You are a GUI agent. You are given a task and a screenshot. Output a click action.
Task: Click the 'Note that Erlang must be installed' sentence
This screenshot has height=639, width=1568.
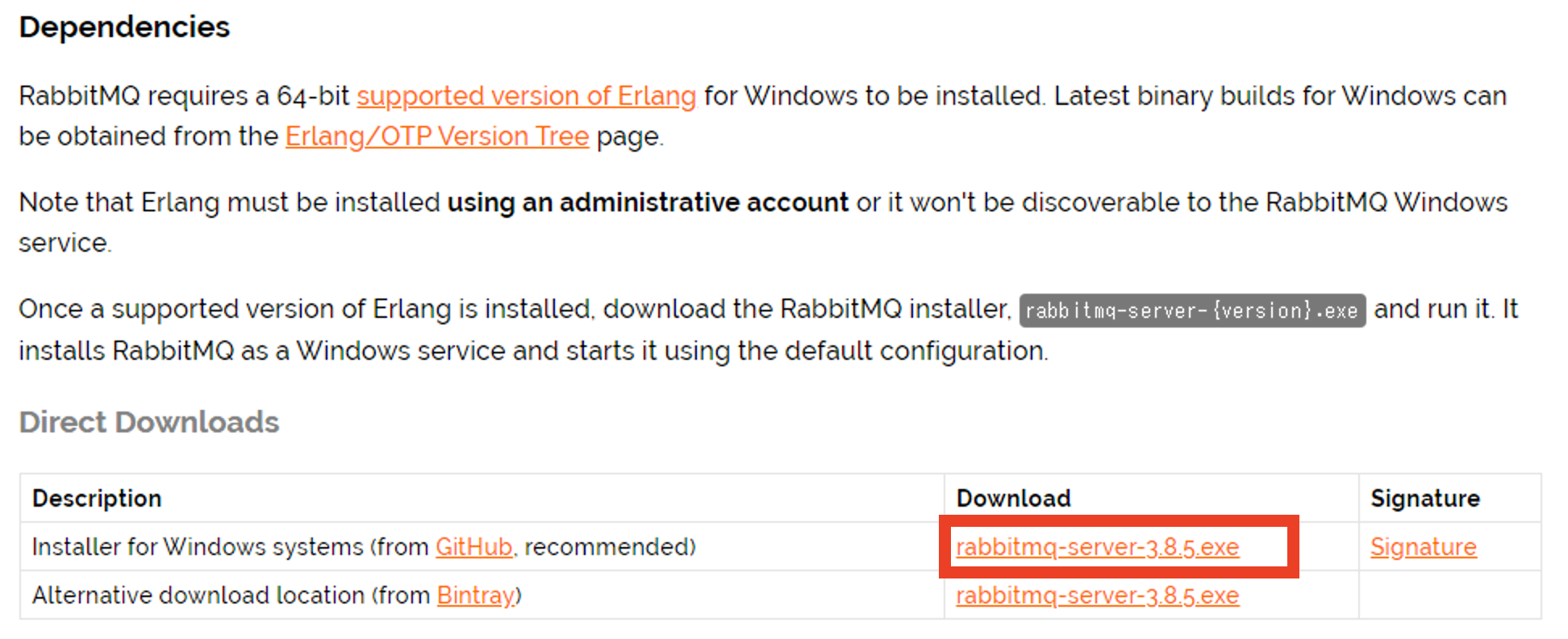tap(763, 222)
